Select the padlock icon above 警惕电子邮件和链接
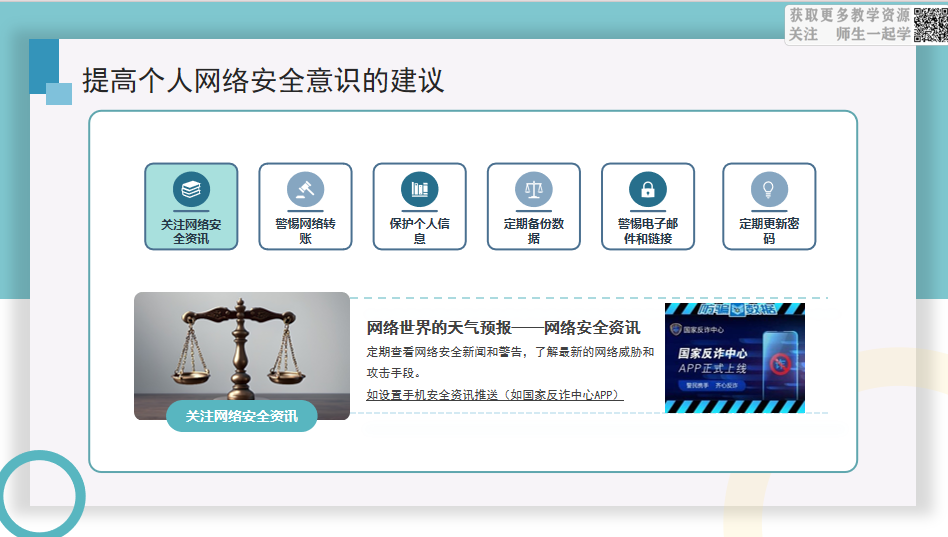Image resolution: width=948 pixels, height=537 pixels. (x=647, y=189)
